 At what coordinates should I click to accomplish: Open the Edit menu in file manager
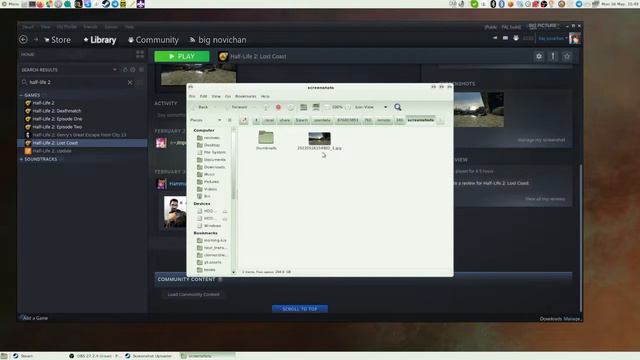(203, 96)
